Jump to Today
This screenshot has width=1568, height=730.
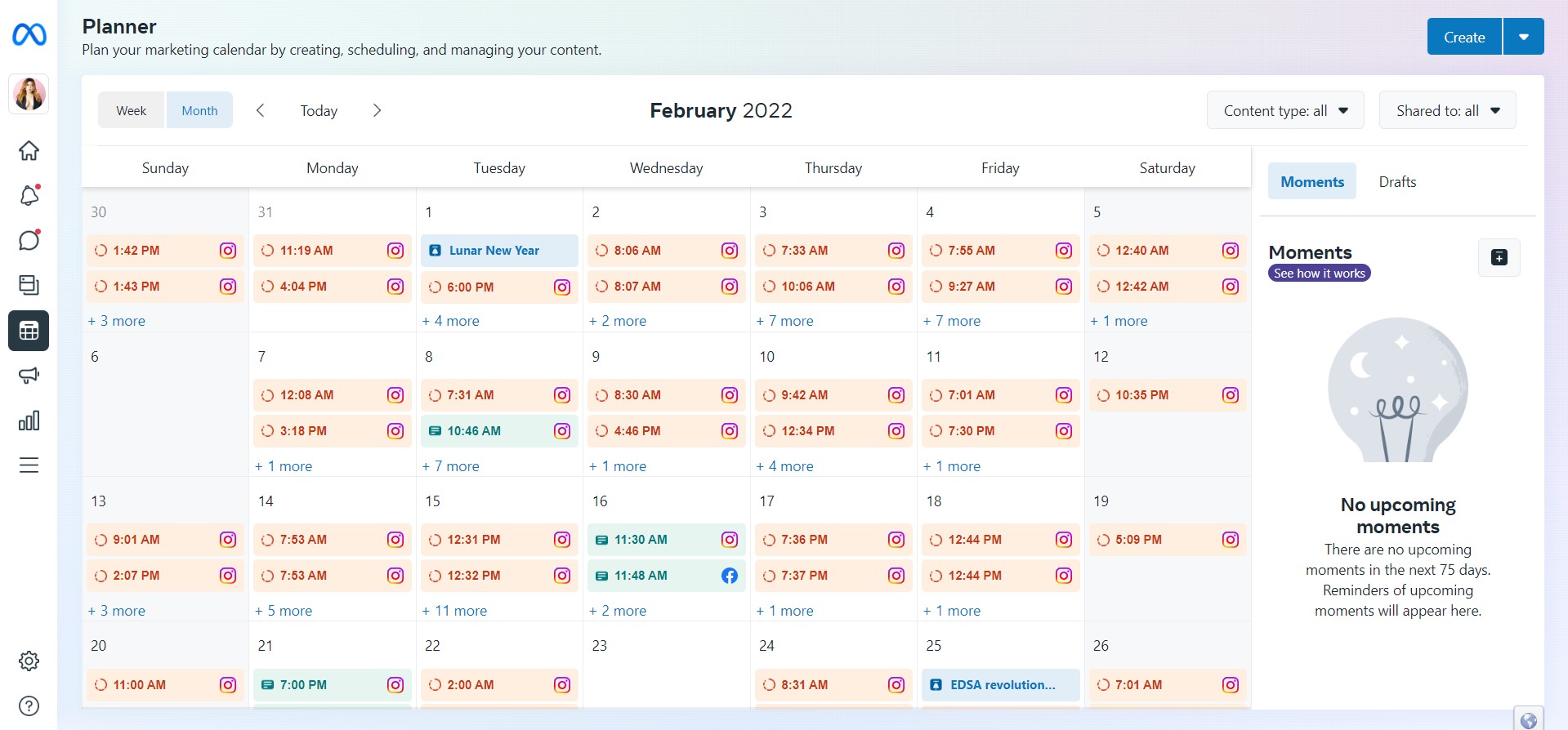point(319,110)
